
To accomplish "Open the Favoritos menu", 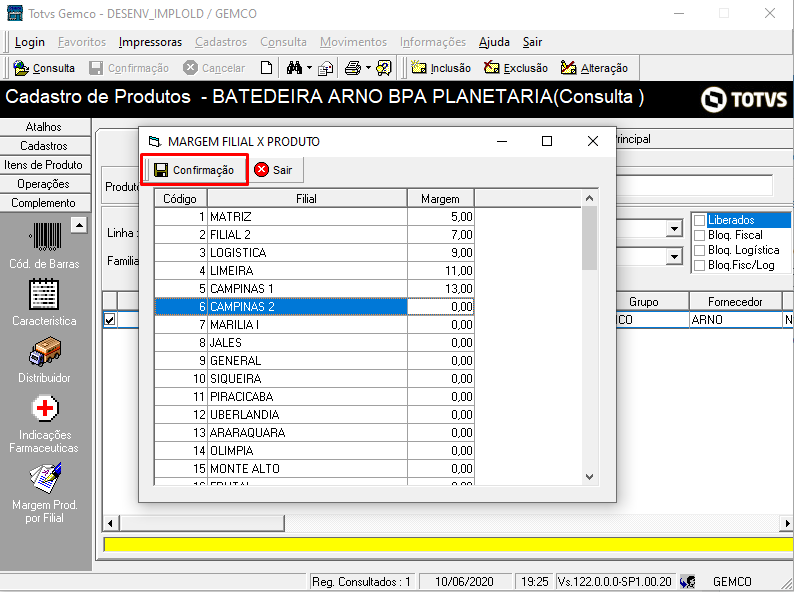I will click(82, 42).
